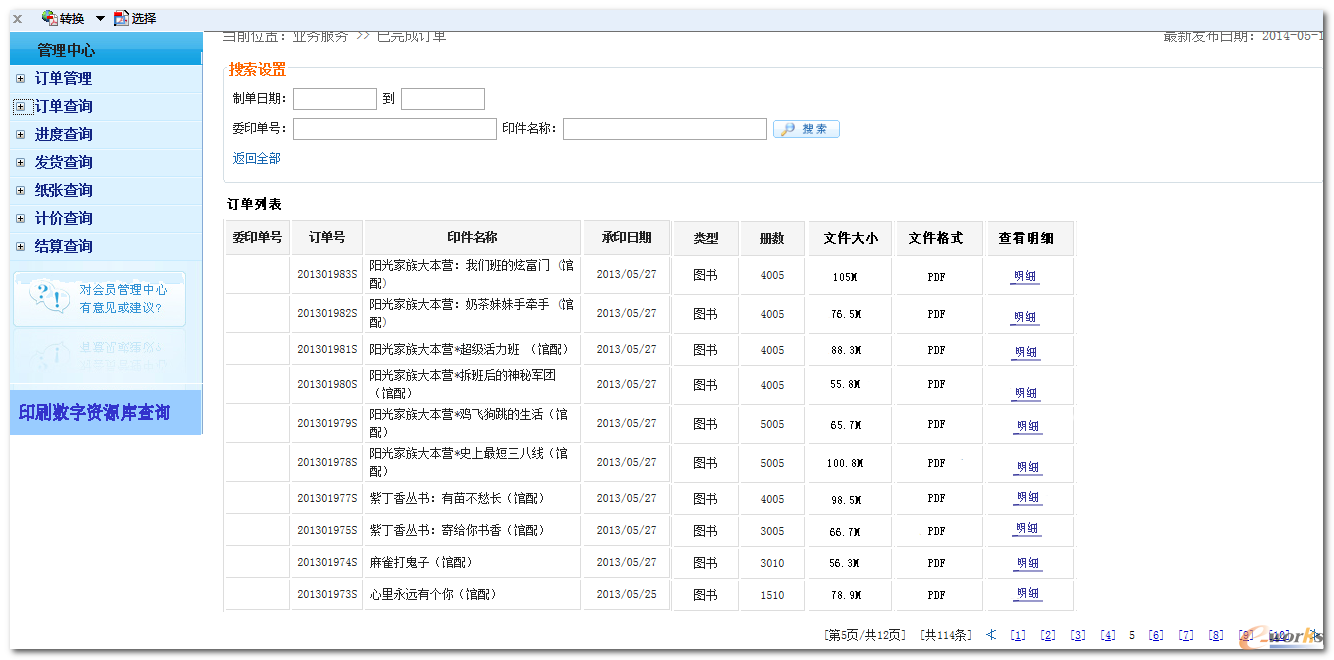Screen dimensions: 1334x660
Task: Open 明细 for order 201301977S
Action: (x=1028, y=498)
